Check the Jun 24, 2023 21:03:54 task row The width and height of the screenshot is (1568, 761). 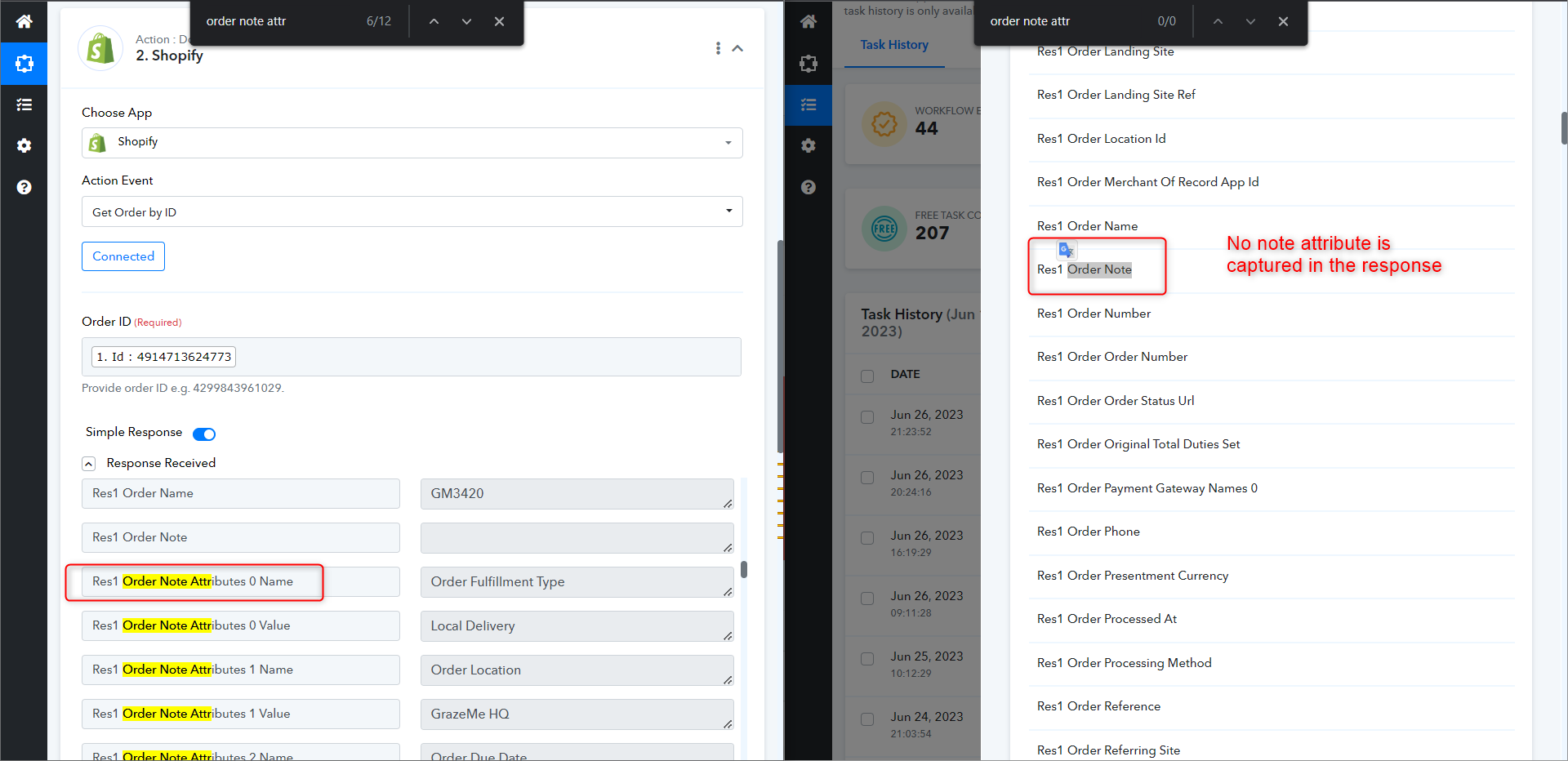click(867, 719)
